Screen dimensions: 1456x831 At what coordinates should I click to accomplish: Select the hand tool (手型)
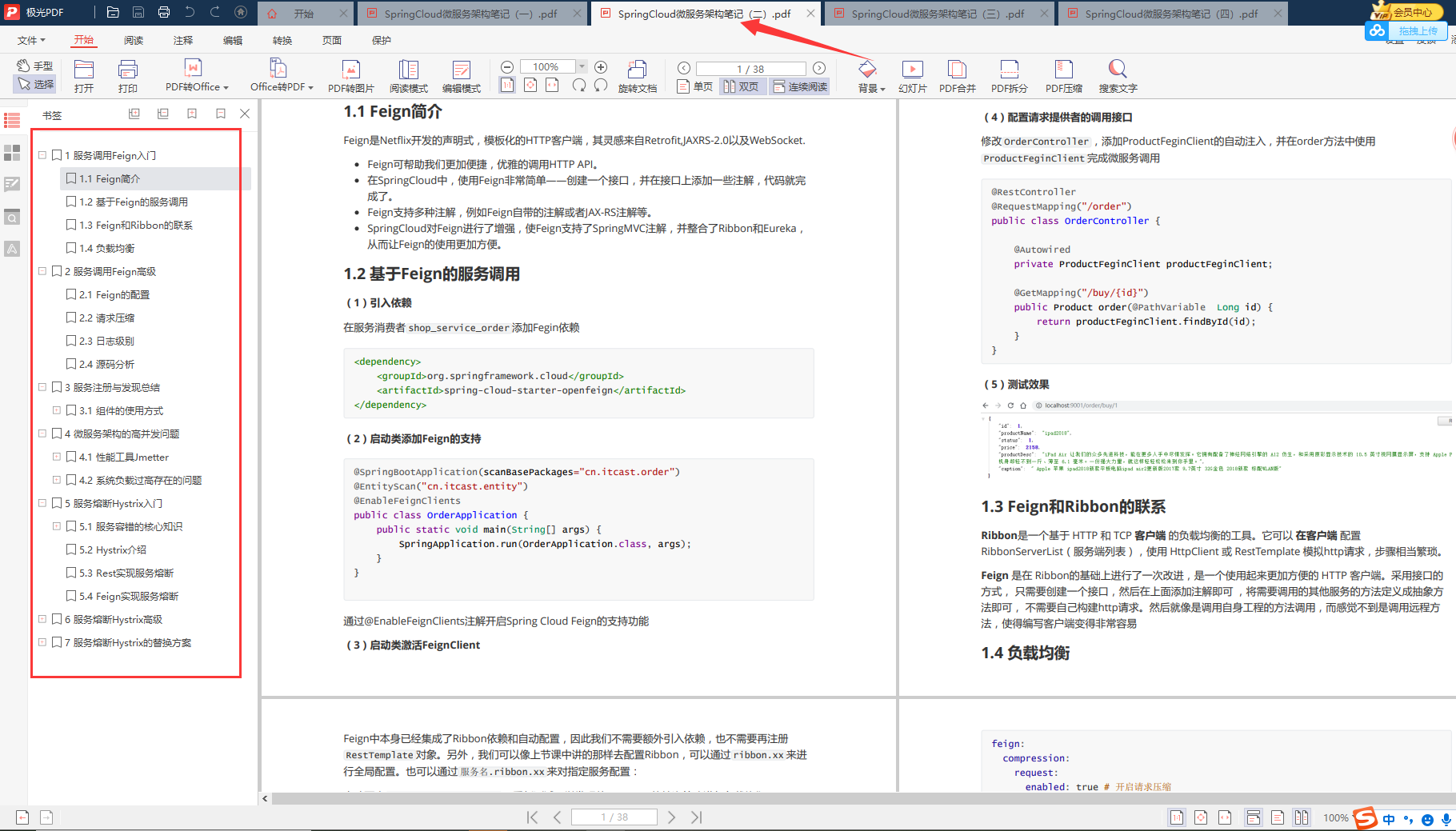(35, 66)
